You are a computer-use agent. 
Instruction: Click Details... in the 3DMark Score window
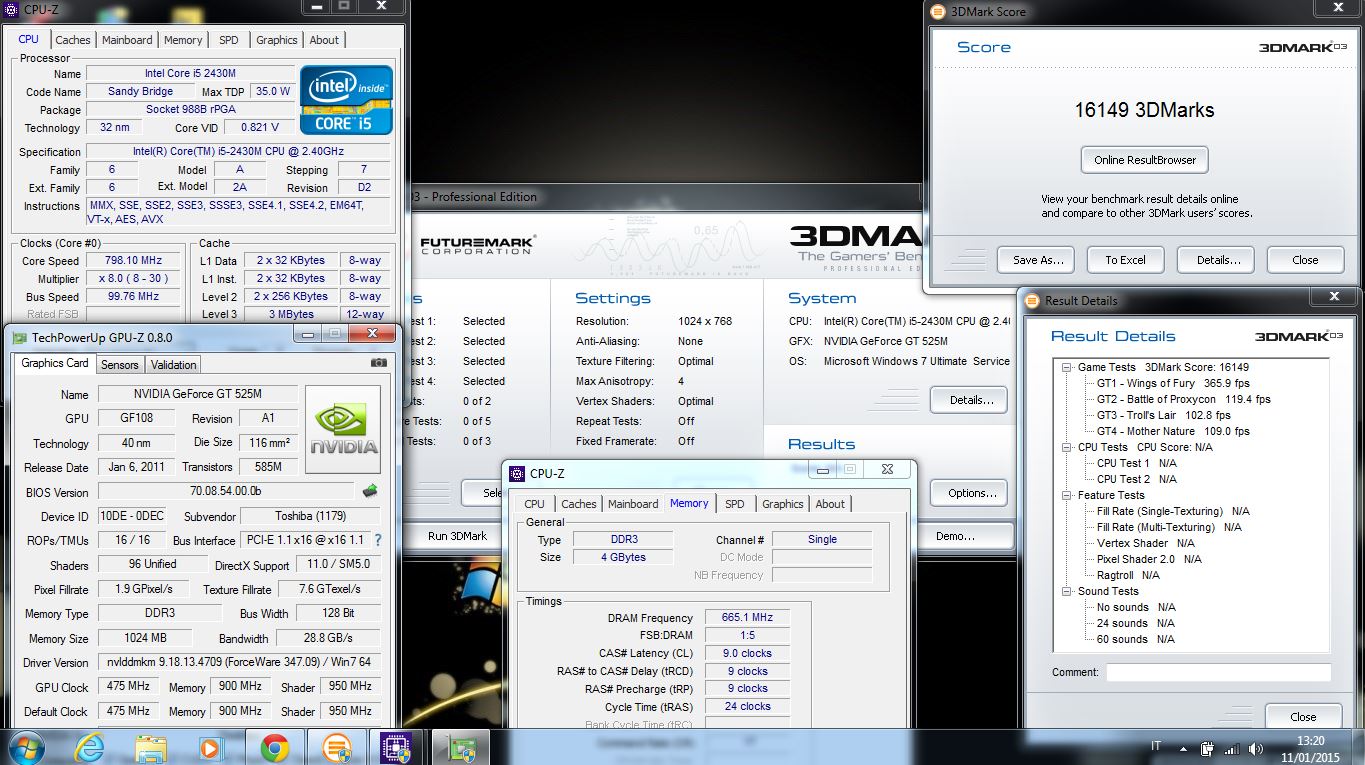tap(1218, 260)
